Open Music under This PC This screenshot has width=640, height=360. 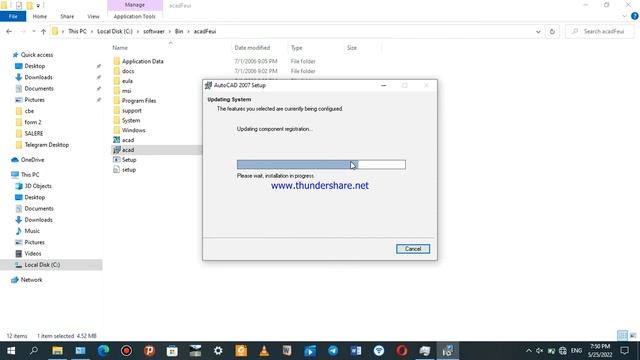[32, 231]
